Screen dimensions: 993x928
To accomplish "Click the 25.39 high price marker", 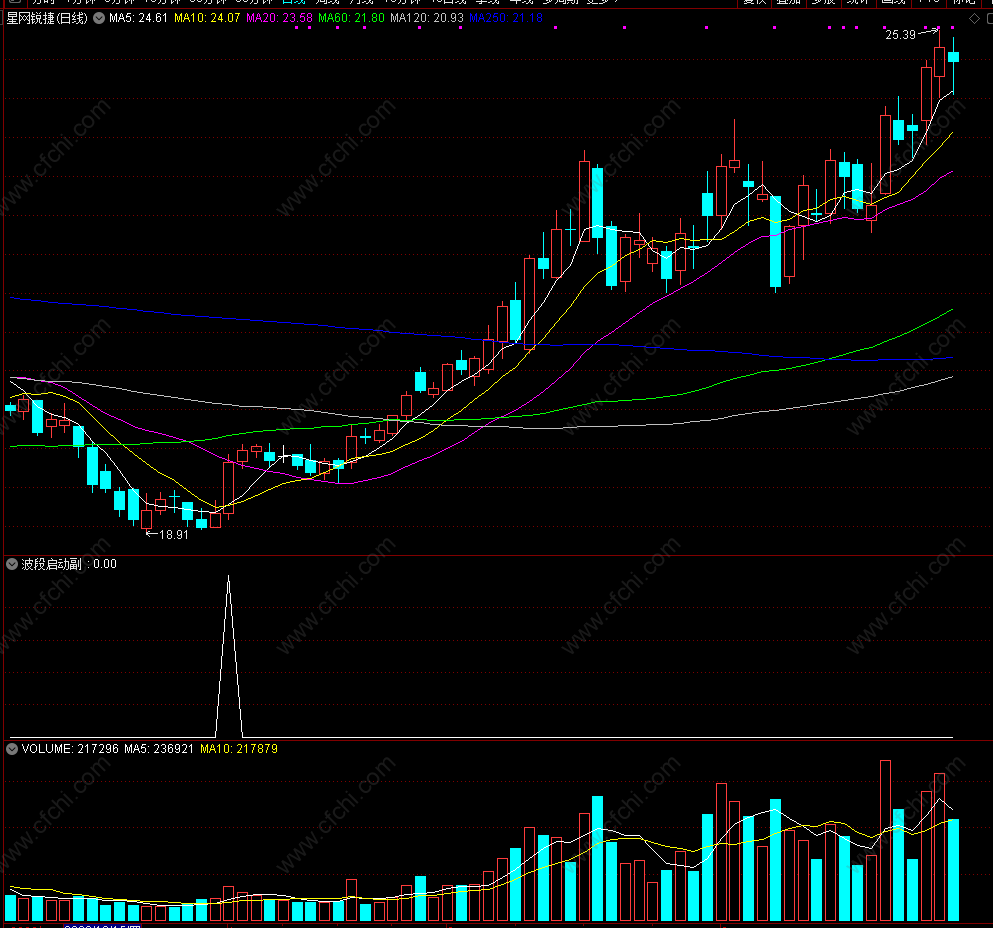I will pyautogui.click(x=901, y=35).
